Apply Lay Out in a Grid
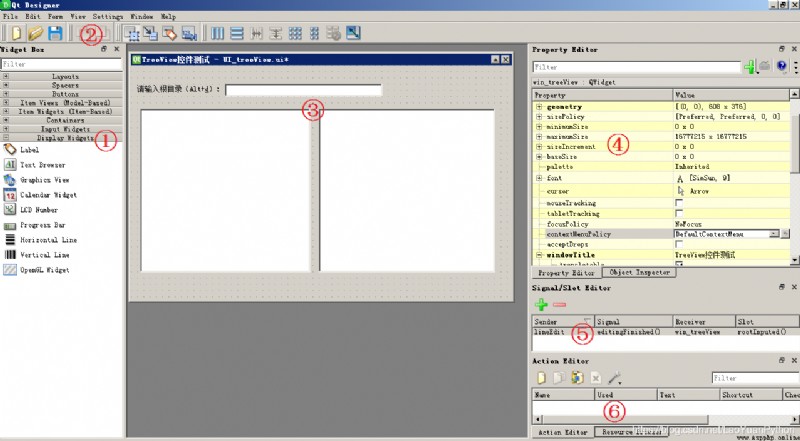Image resolution: width=800 pixels, height=441 pixels. tap(295, 34)
